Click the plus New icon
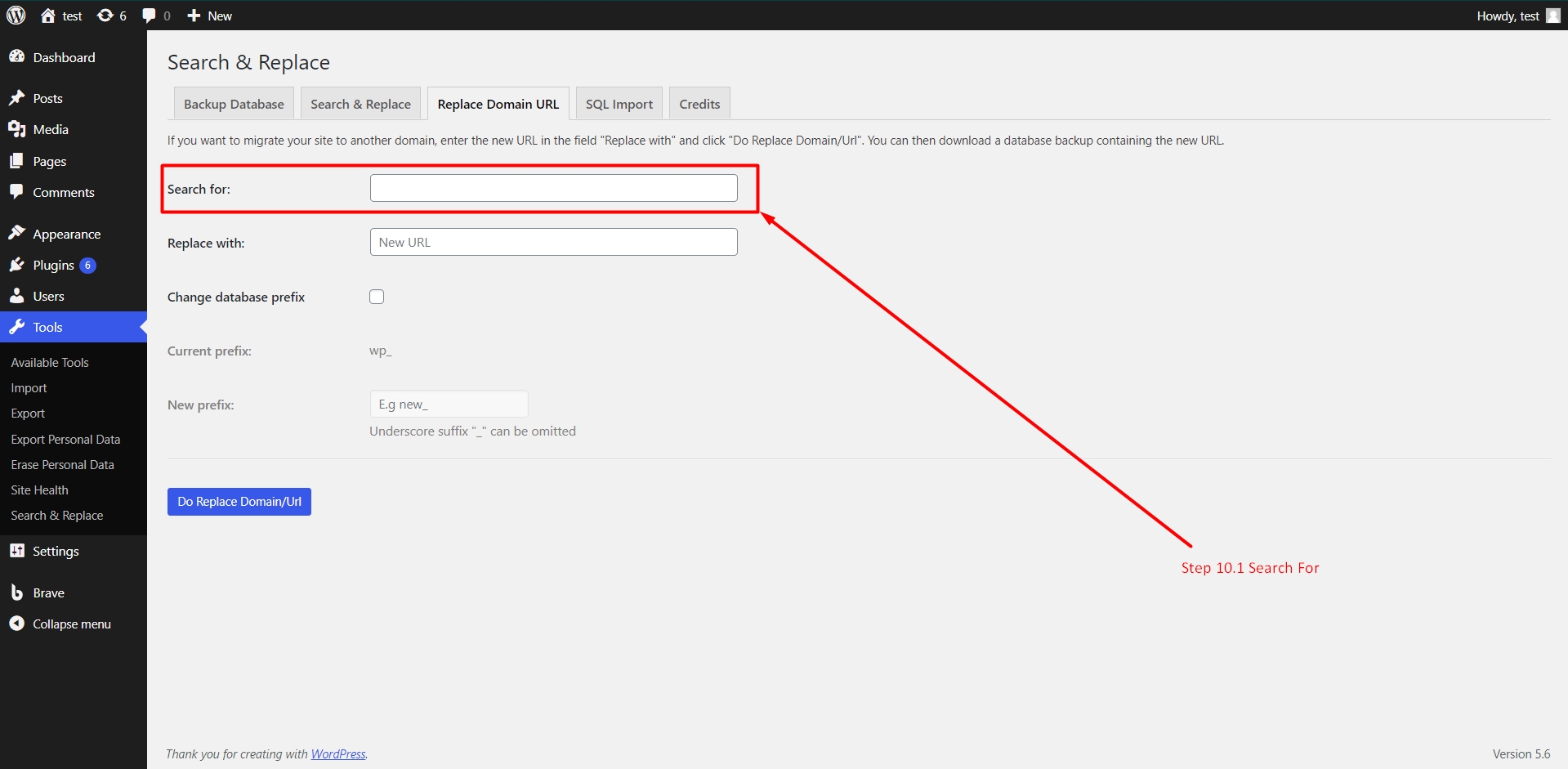Image resolution: width=1568 pixels, height=769 pixels. (194, 16)
